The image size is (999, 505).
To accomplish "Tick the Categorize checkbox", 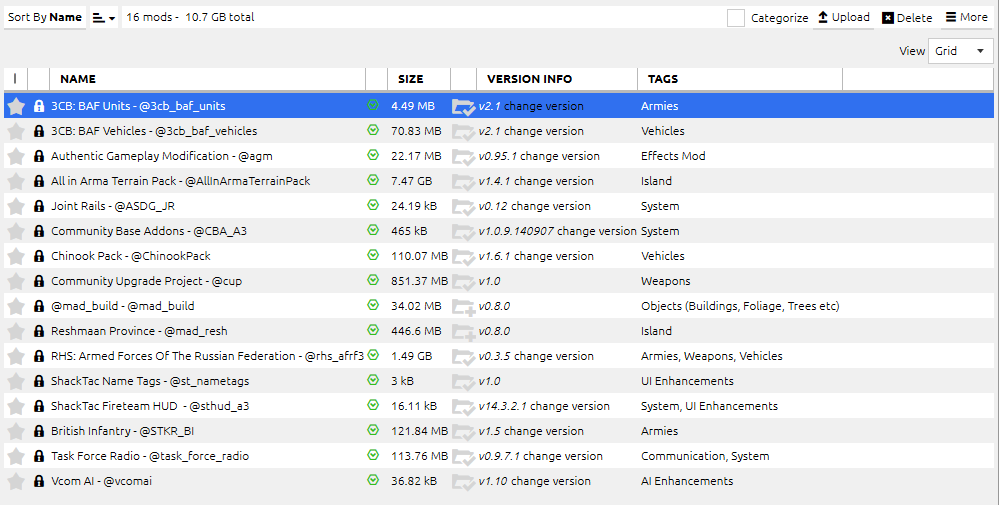I will (x=736, y=18).
